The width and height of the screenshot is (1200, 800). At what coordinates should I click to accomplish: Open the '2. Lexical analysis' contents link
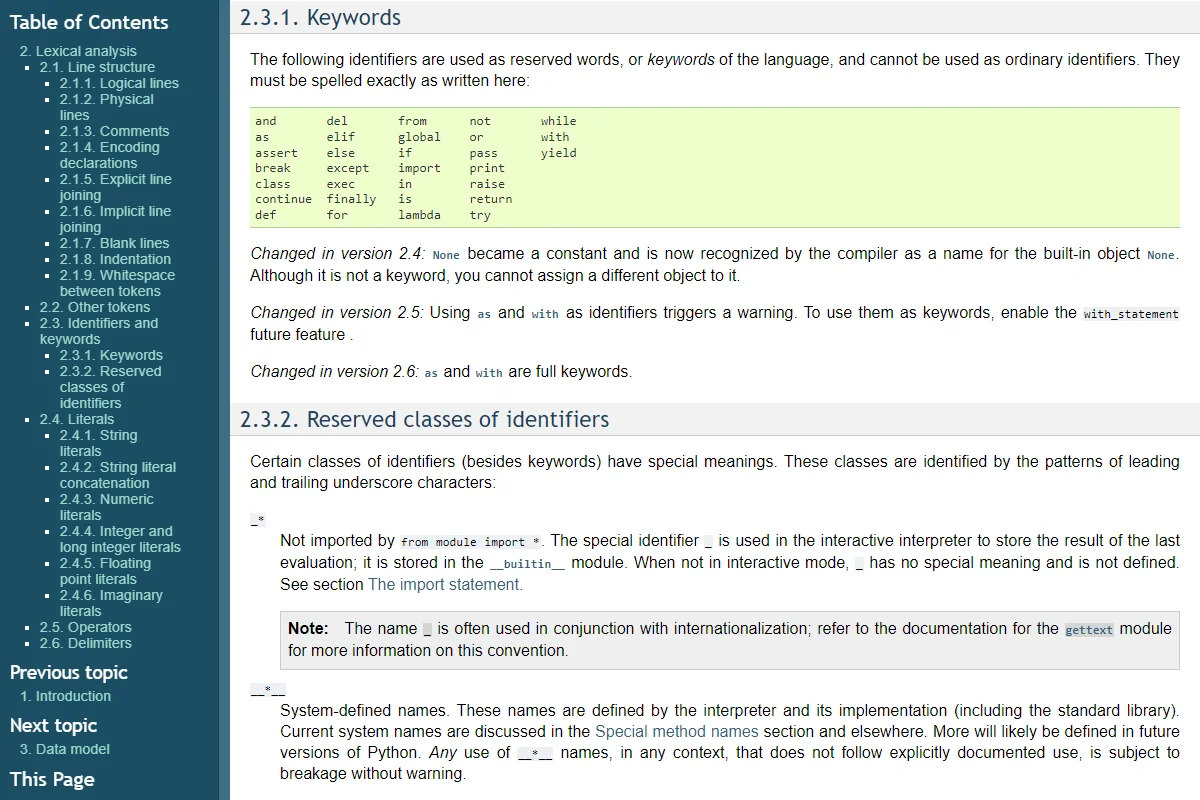click(78, 51)
